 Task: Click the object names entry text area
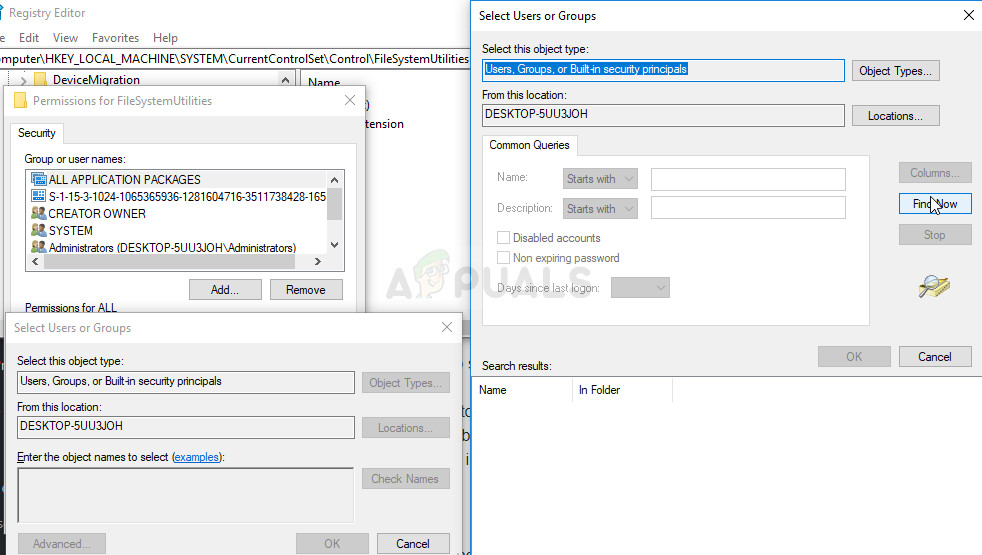[x=185, y=495]
